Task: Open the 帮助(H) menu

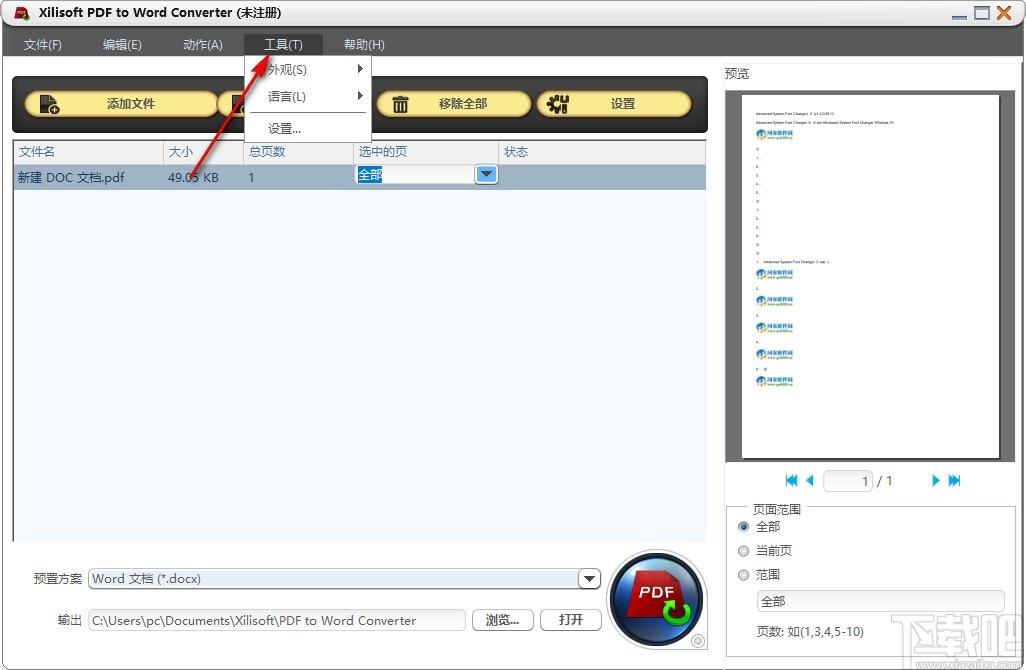Action: [364, 44]
